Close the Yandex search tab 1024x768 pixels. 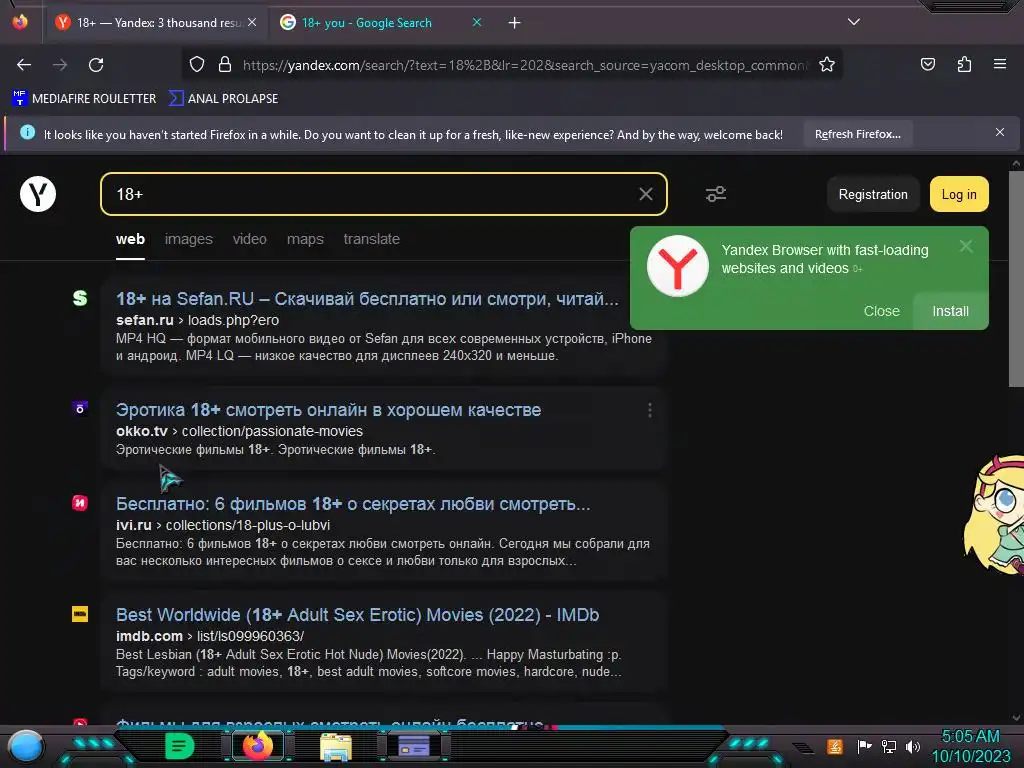(252, 22)
